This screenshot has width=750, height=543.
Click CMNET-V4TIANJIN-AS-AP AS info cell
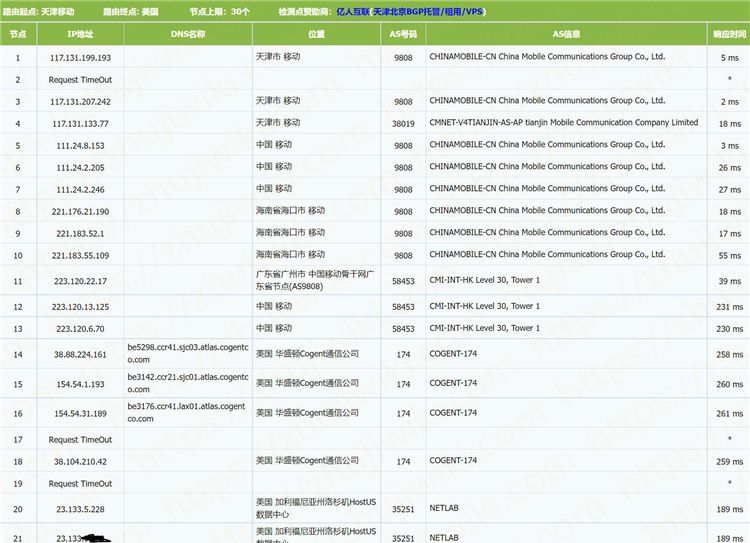point(563,122)
